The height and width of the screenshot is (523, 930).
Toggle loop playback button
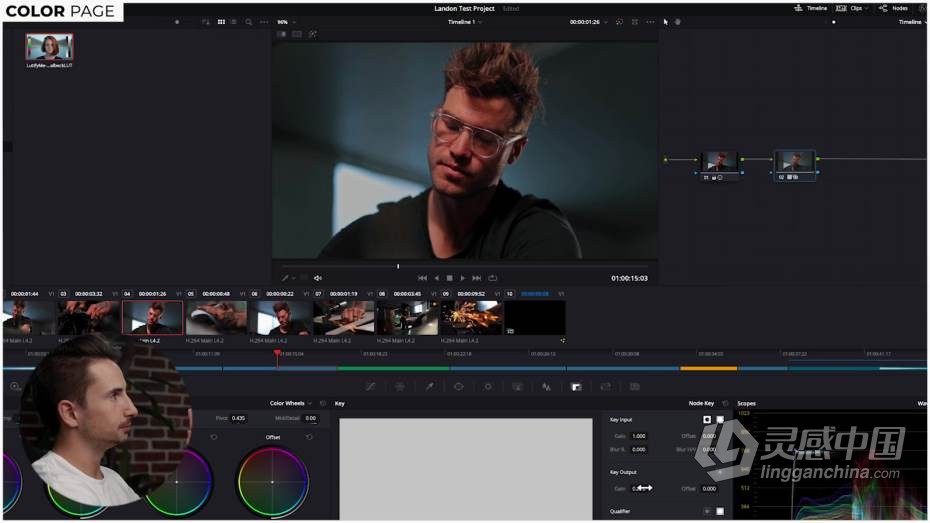click(492, 278)
